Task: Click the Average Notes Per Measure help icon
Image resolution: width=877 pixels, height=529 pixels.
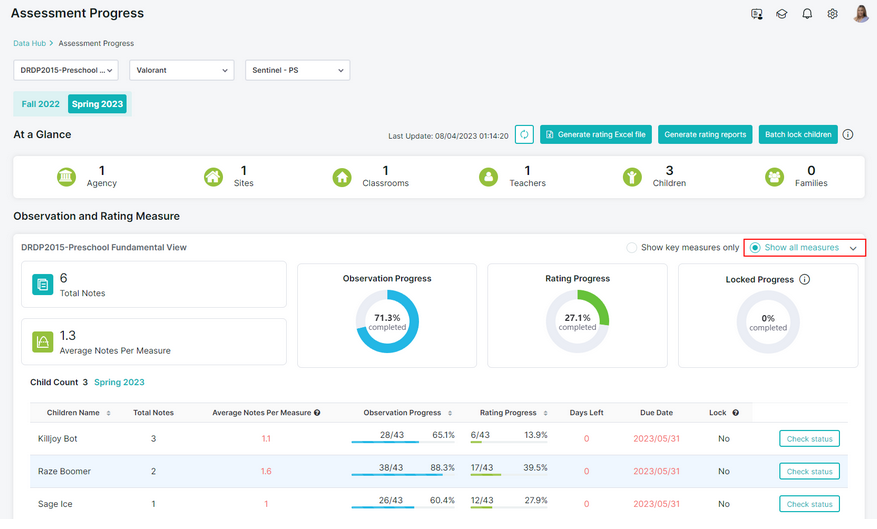Action: pyautogui.click(x=317, y=413)
